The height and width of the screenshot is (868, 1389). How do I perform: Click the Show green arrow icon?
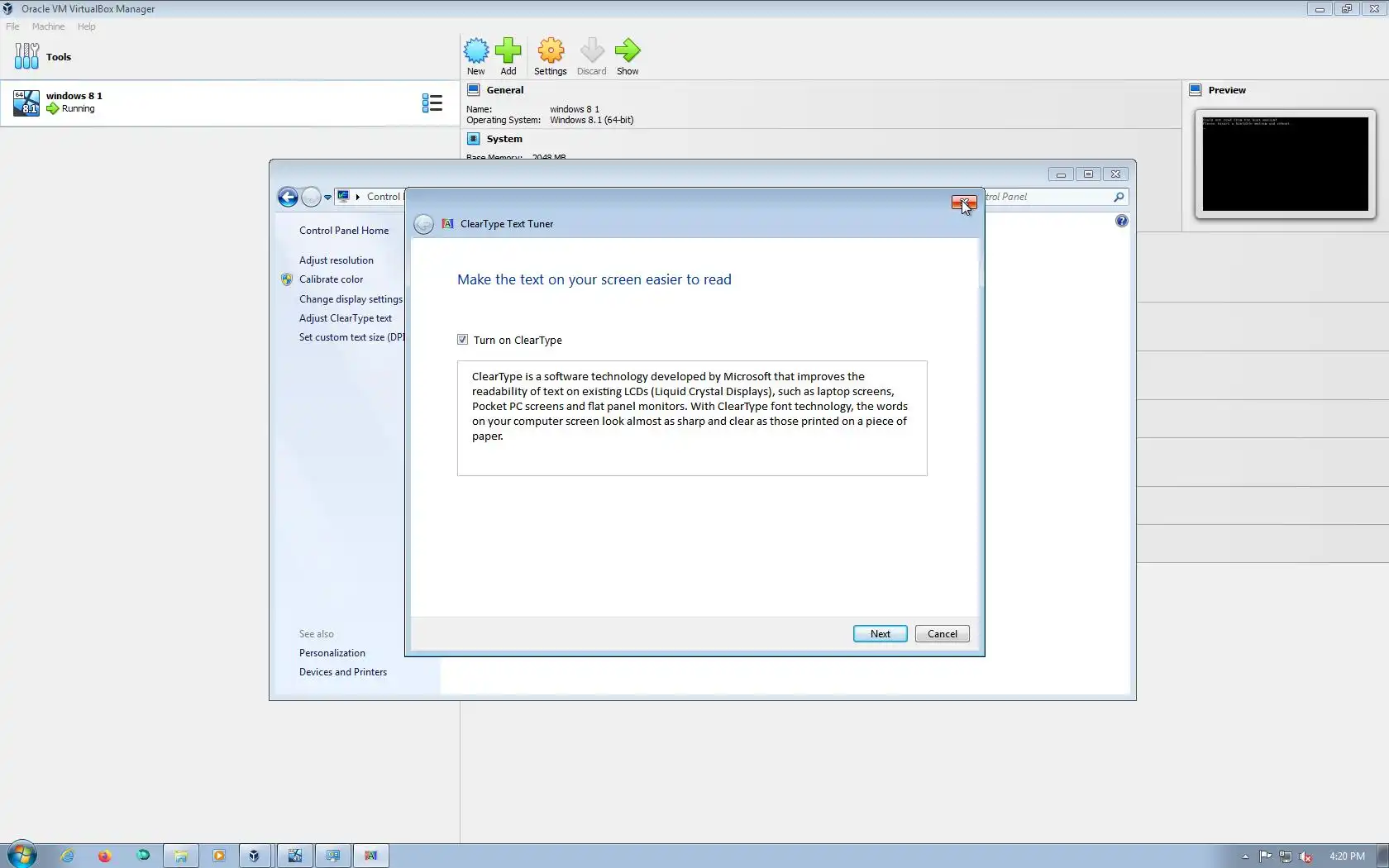[x=628, y=51]
